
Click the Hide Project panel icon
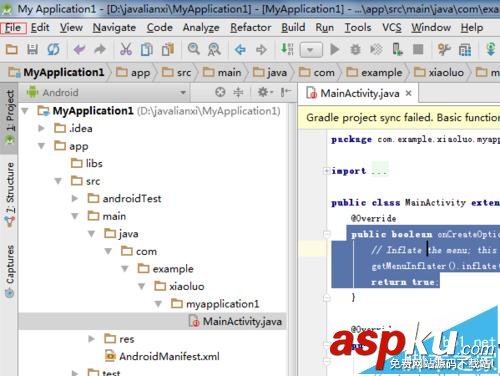pos(286,92)
